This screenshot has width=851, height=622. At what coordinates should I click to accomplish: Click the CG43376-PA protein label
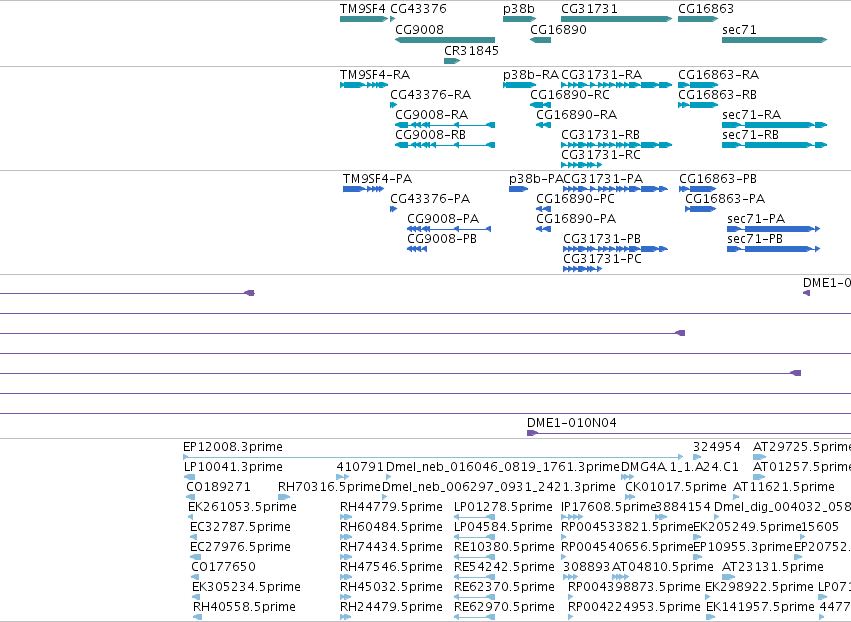[x=430, y=199]
